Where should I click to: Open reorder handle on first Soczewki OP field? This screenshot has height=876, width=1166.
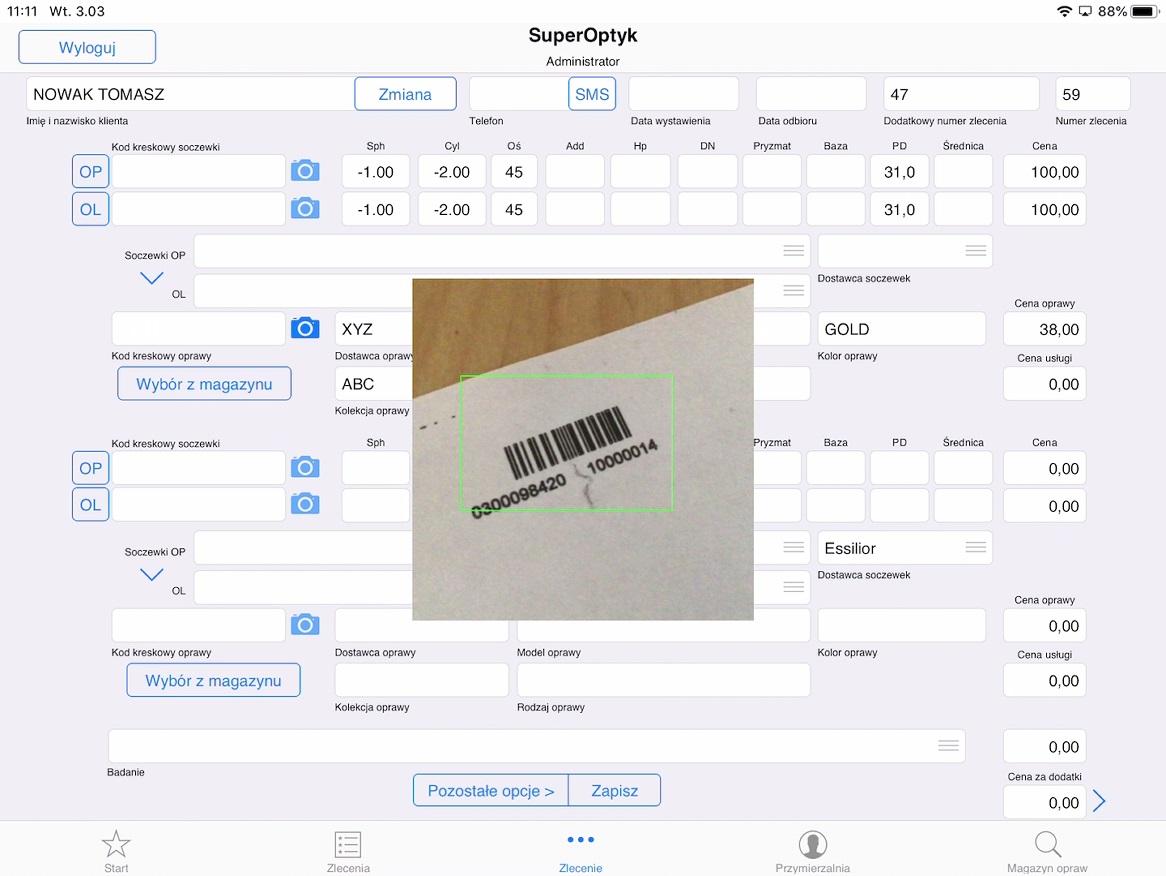click(x=793, y=251)
